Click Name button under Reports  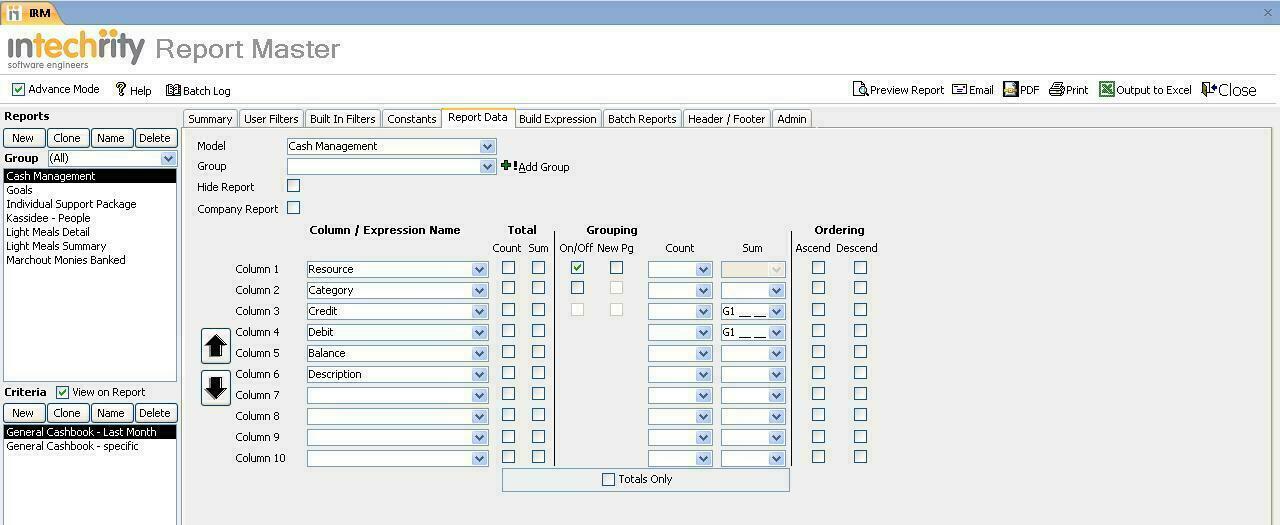[x=111, y=138]
